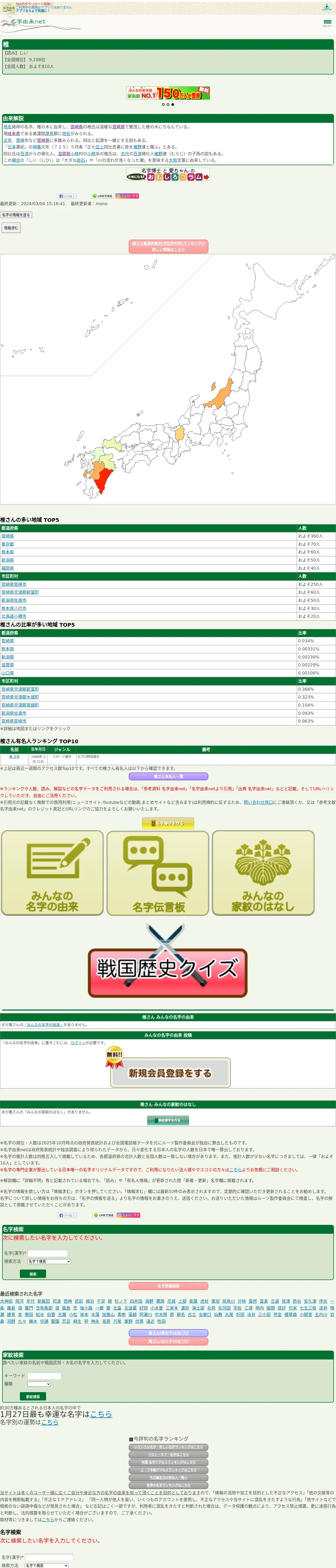Viewport: 336px width, 1568px height.
Task: Follow the 神亀 link in 由来解説
Action: (37, 147)
